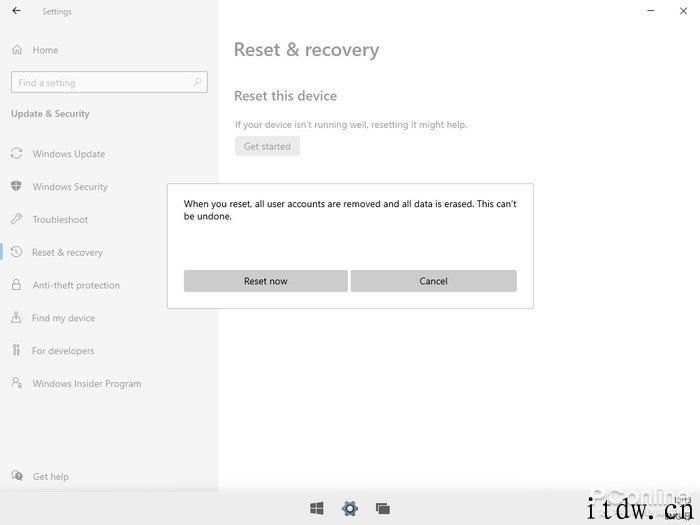Go to Settings Home
Screen dimensions: 700x525
tap(45, 50)
